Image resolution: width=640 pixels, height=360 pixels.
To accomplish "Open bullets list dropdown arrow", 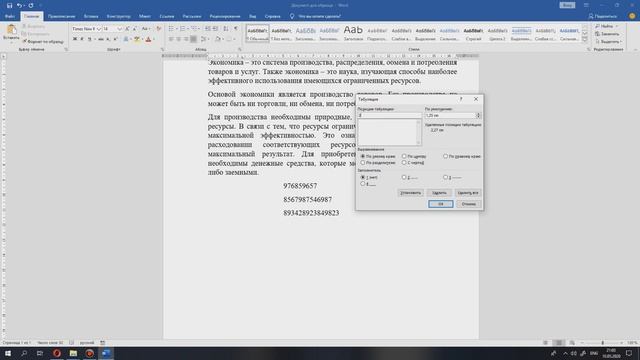I will pyautogui.click(x=176, y=29).
